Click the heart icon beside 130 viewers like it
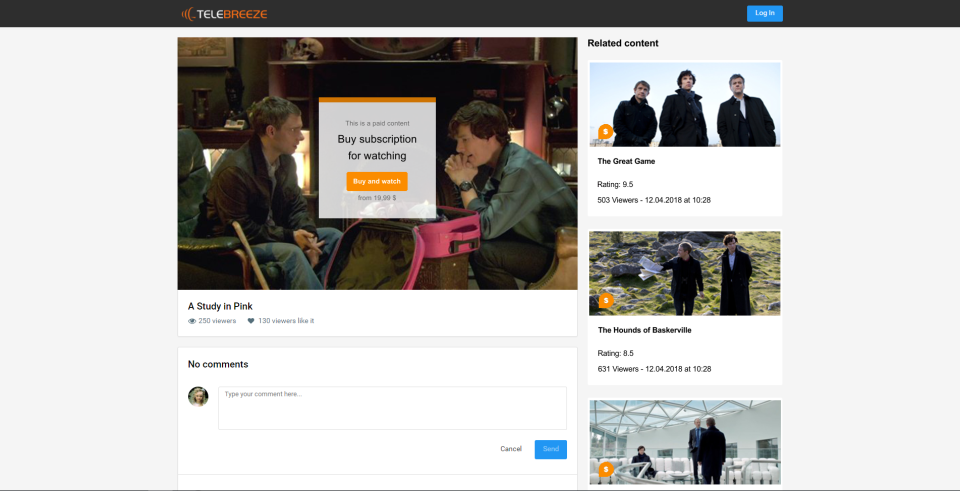 [251, 321]
